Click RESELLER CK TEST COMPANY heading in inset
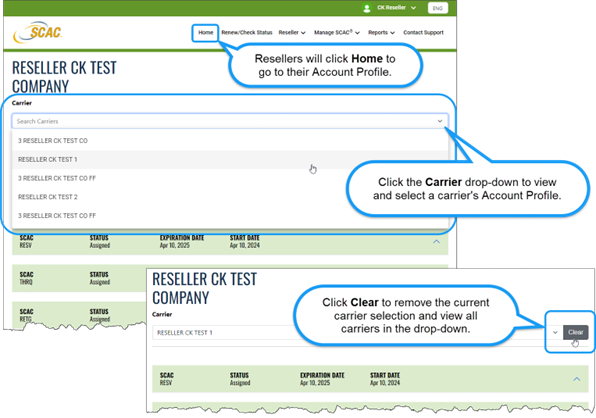The width and height of the screenshot is (596, 418). point(204,288)
